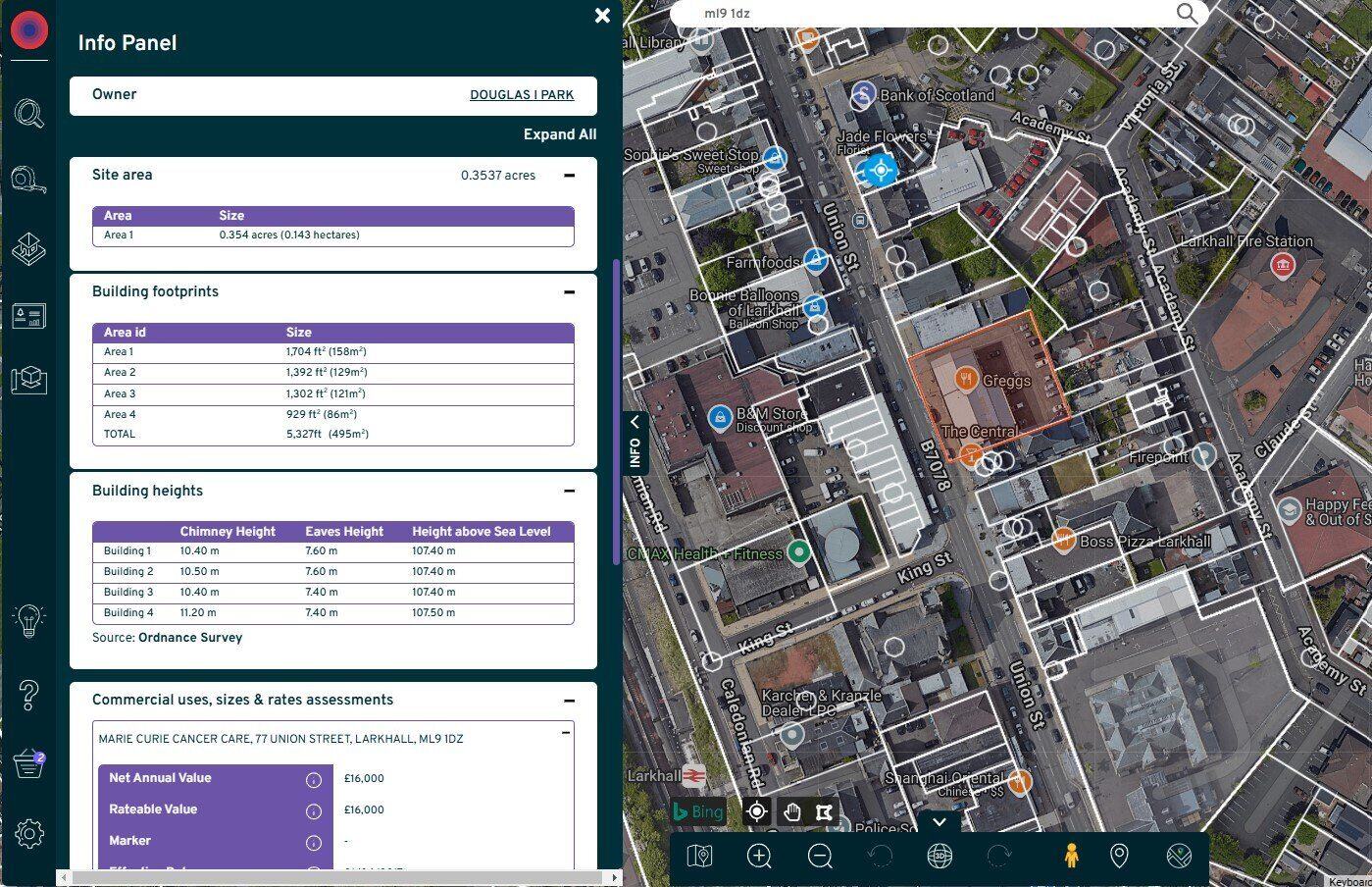
Task: Activate the Street View pegman icon
Action: click(1072, 856)
